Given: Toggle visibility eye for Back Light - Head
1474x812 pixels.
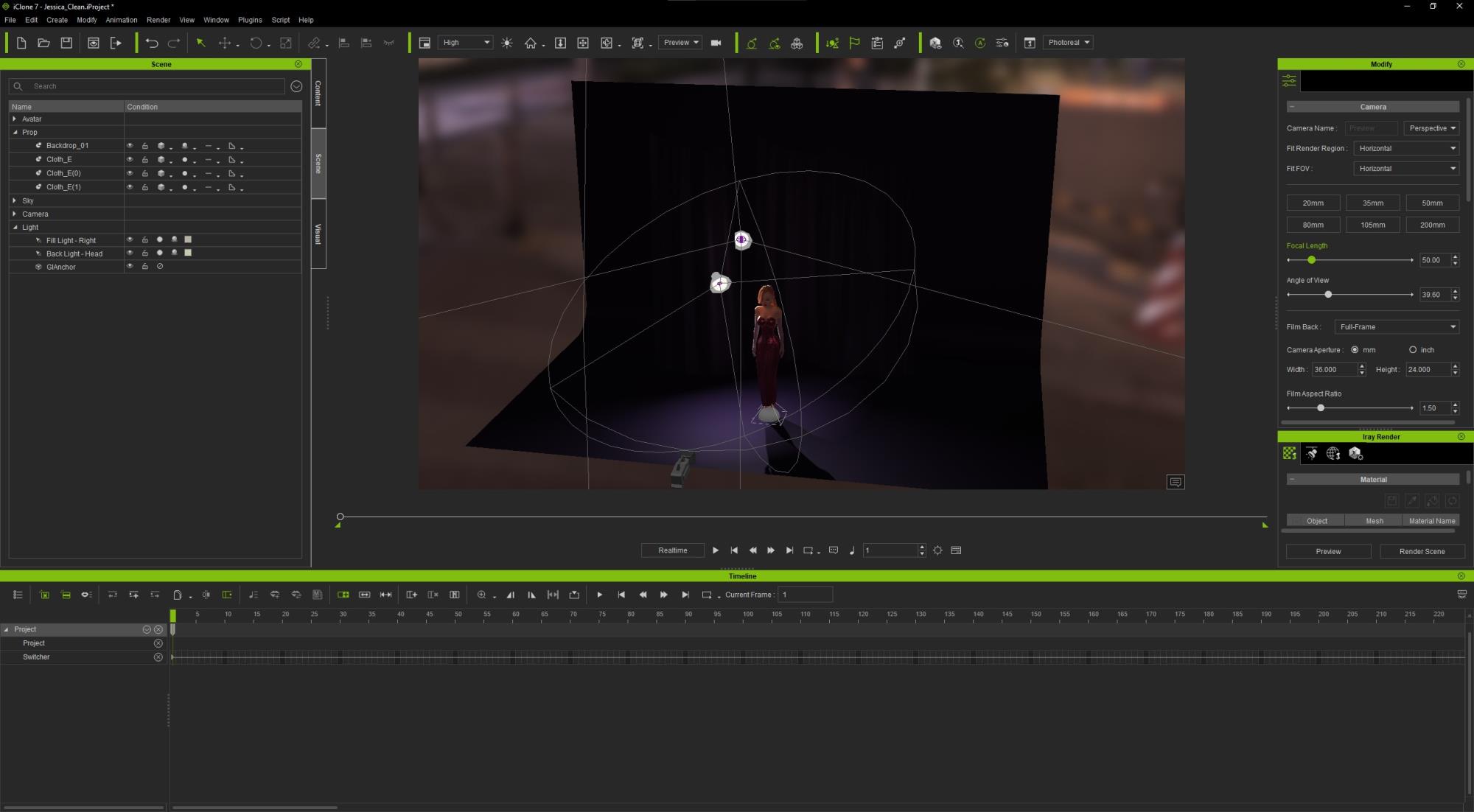Looking at the screenshot, I should (x=130, y=253).
